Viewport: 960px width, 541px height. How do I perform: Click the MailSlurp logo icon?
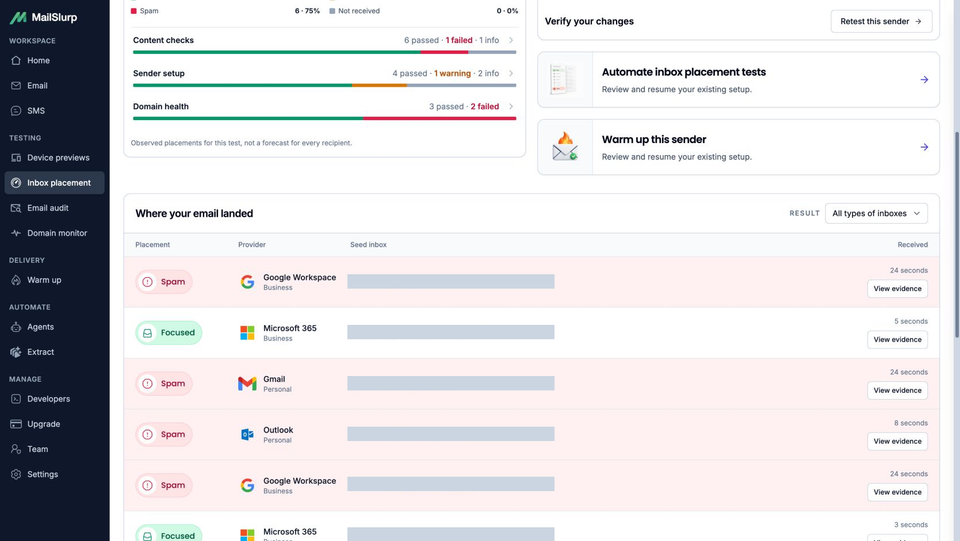pyautogui.click(x=18, y=18)
